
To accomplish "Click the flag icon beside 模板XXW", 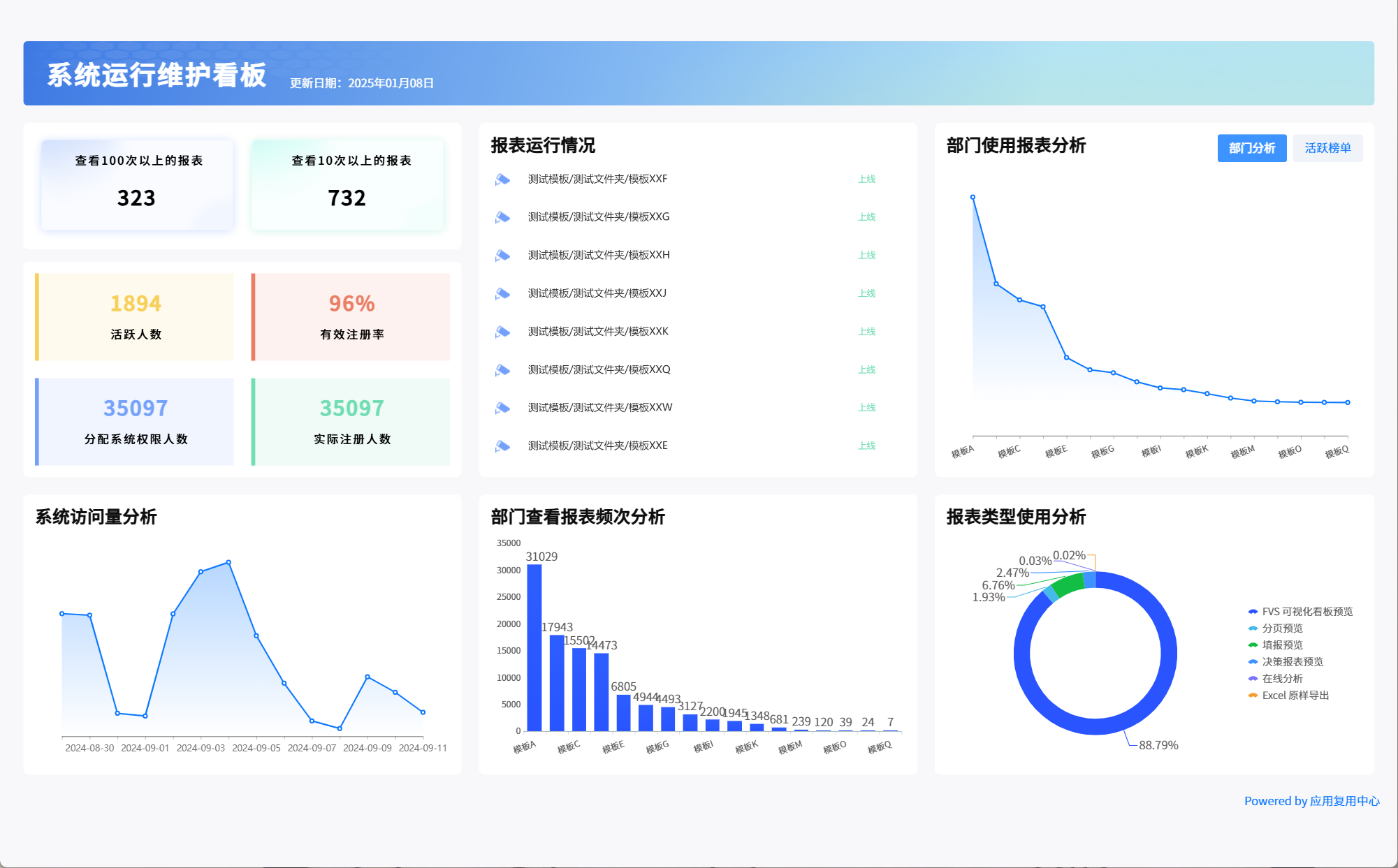I will [502, 408].
